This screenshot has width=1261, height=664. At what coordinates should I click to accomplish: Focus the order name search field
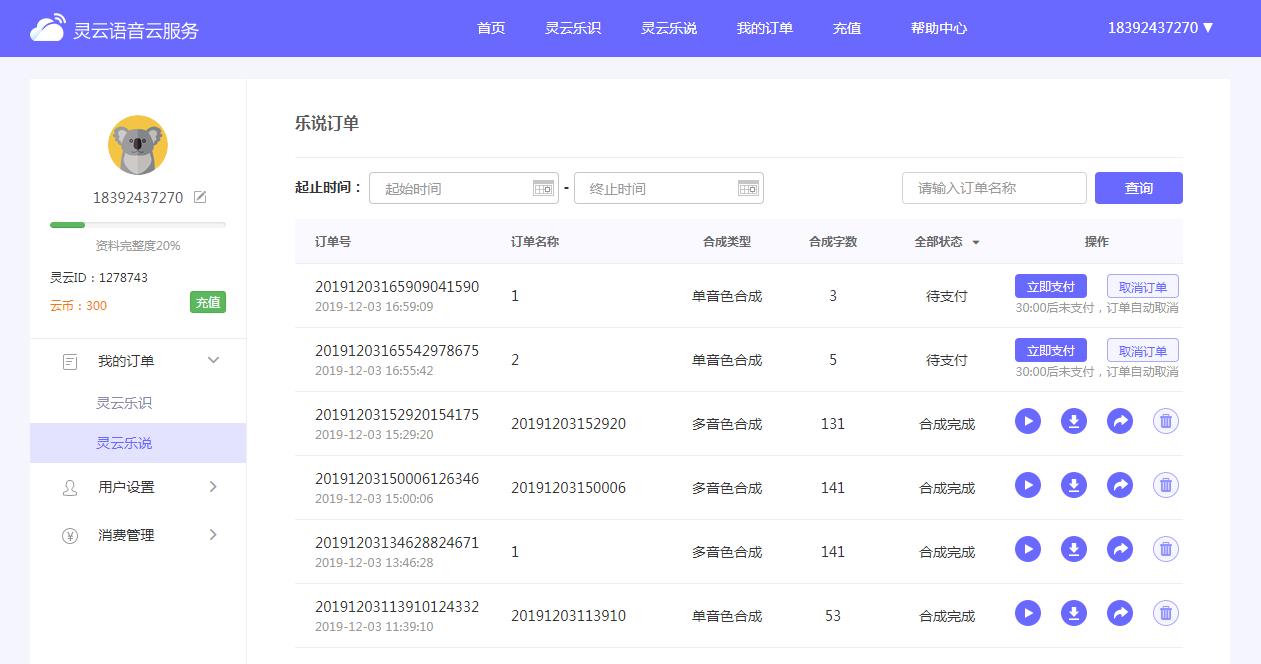tap(993, 188)
